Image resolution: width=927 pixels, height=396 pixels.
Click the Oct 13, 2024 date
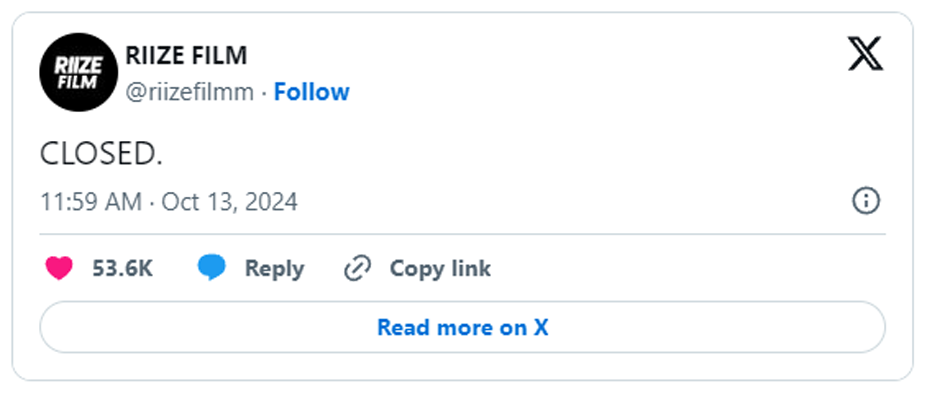pos(230,202)
